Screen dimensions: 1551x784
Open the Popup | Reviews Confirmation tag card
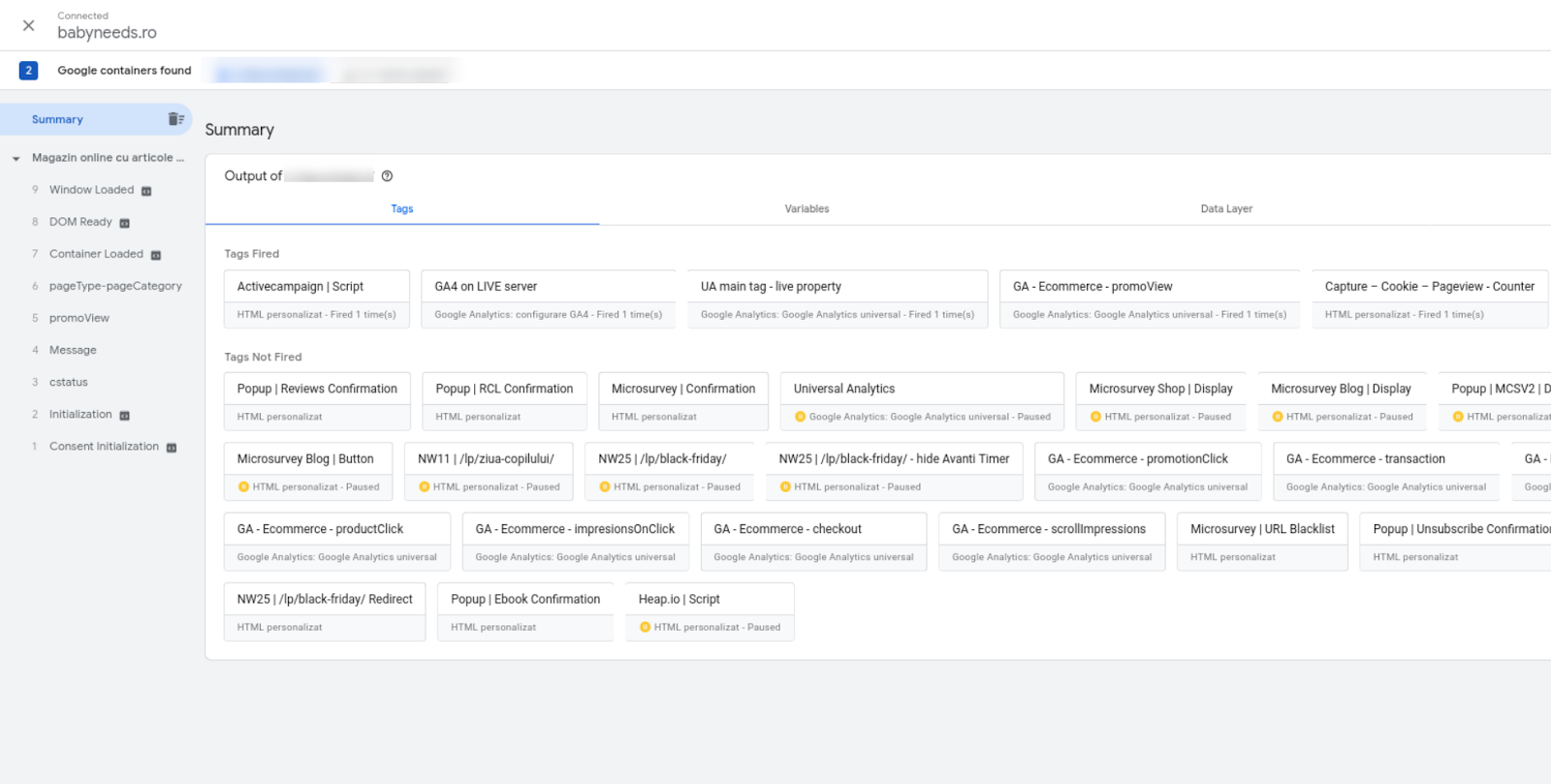(x=317, y=401)
